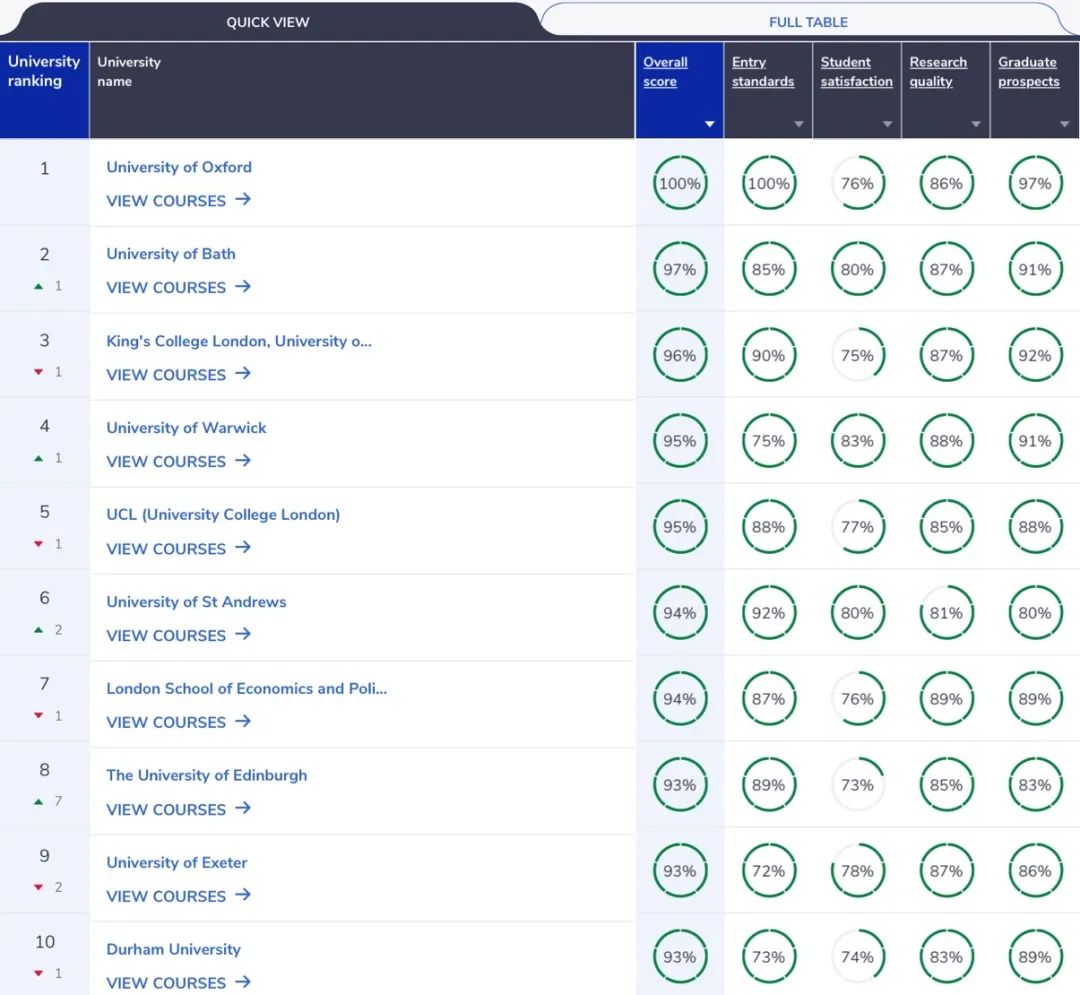
Task: Click St Andrews' 92% entry standards circle
Action: pos(769,613)
